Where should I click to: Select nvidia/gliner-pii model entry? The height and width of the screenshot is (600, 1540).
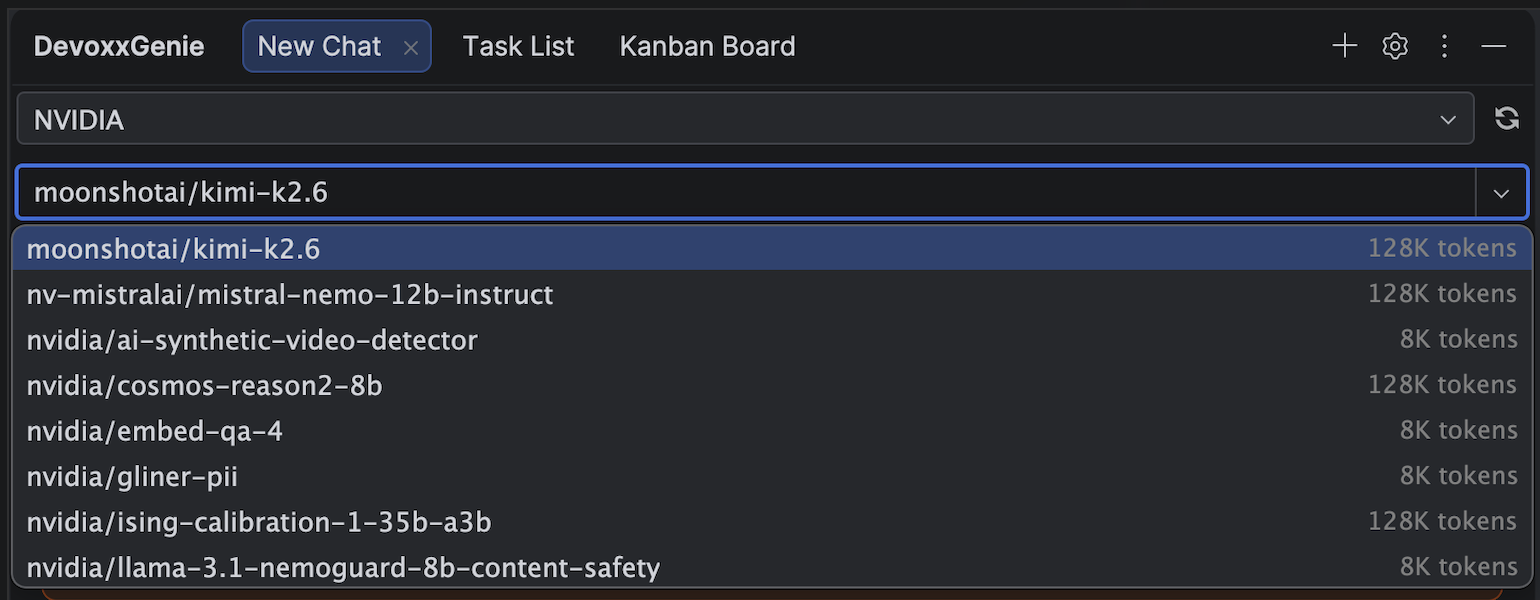[772, 476]
